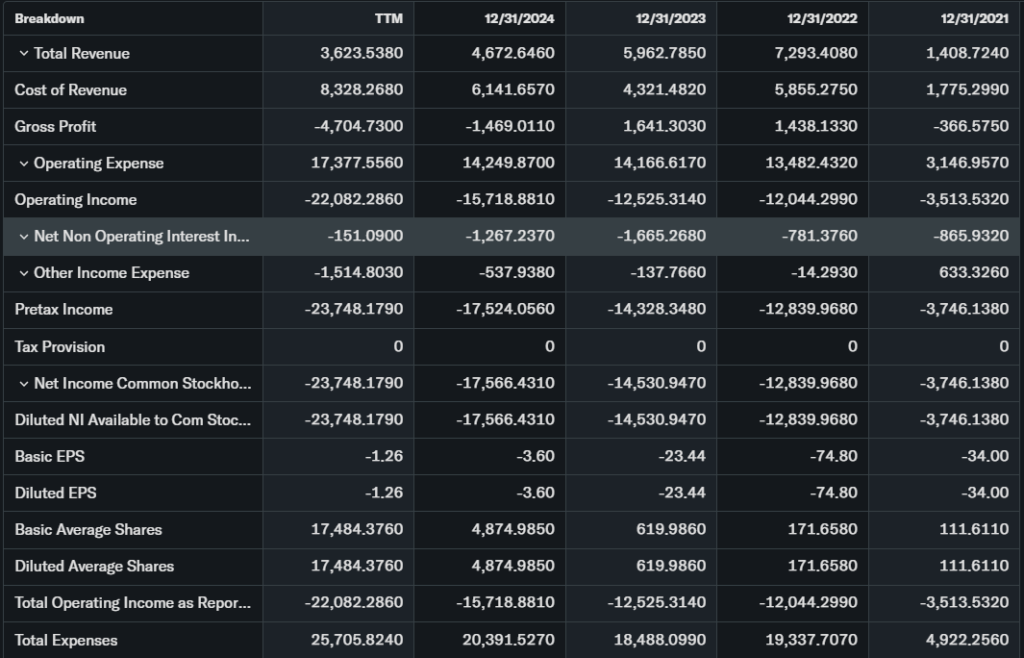Select the Cost of Revenue row label

[70, 90]
